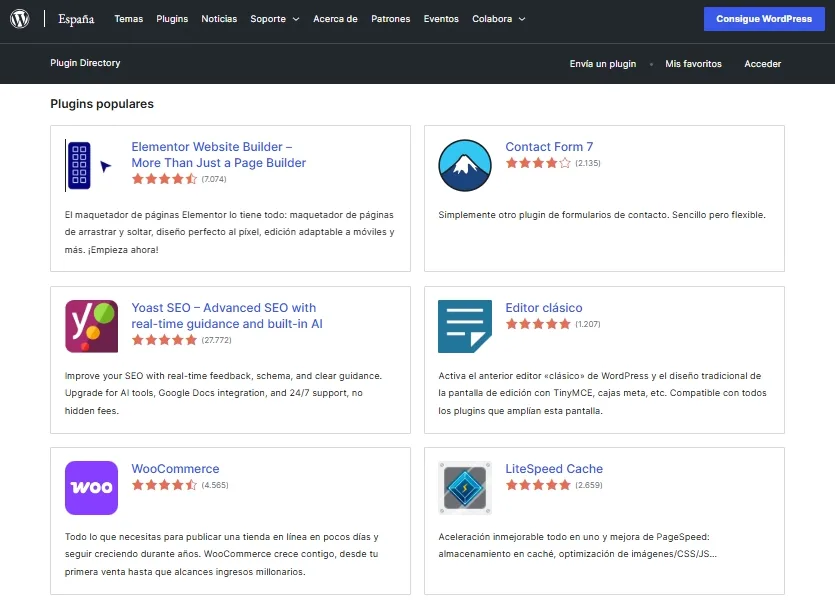Open the LiteSpeed Cache plugin icon
Screen dimensions: 835x603
pos(465,488)
